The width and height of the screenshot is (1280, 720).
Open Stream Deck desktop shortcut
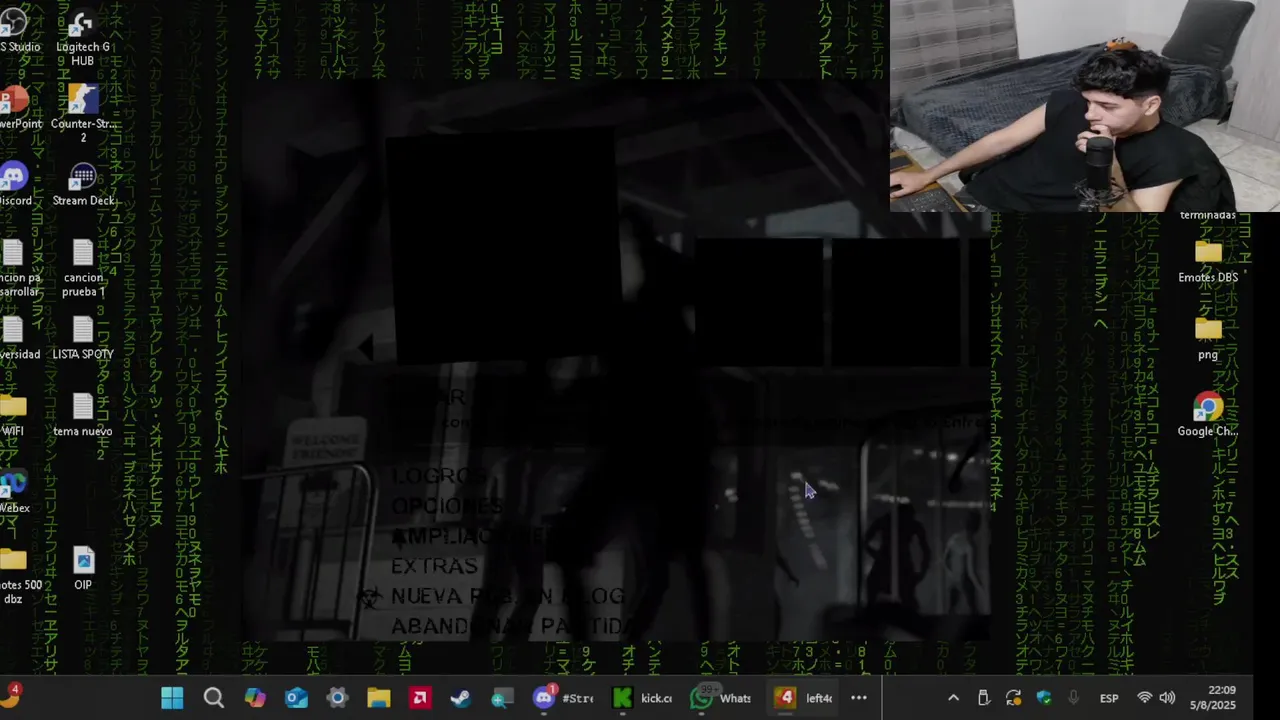[83, 185]
